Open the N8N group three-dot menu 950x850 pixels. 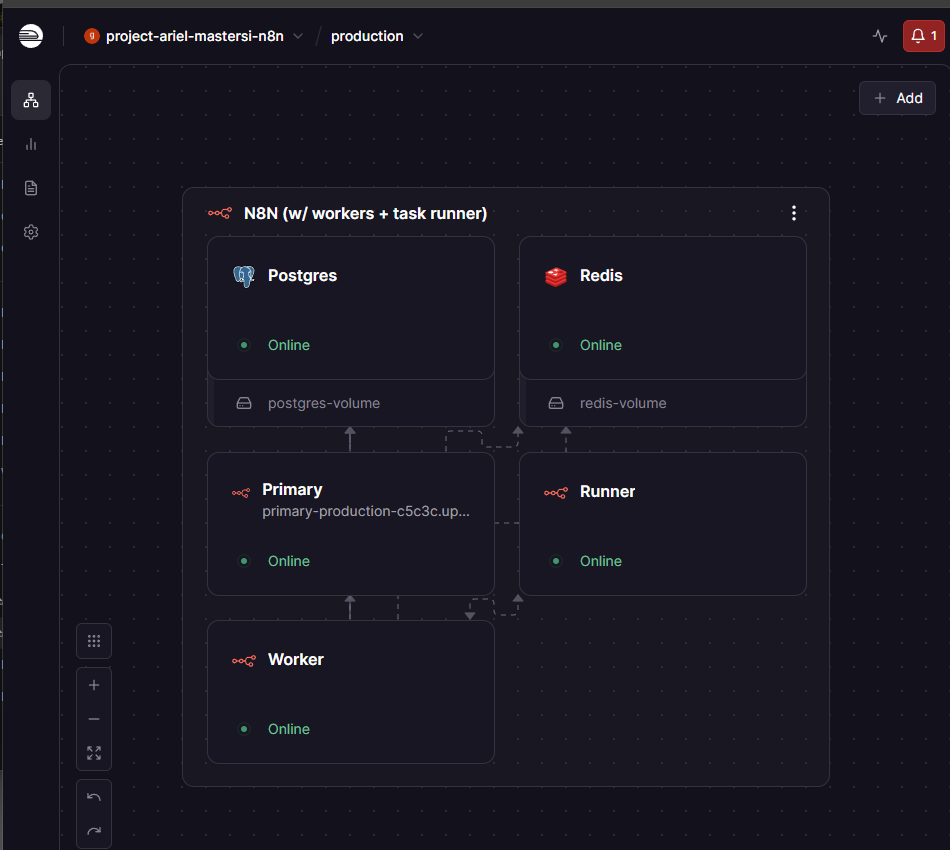point(794,213)
